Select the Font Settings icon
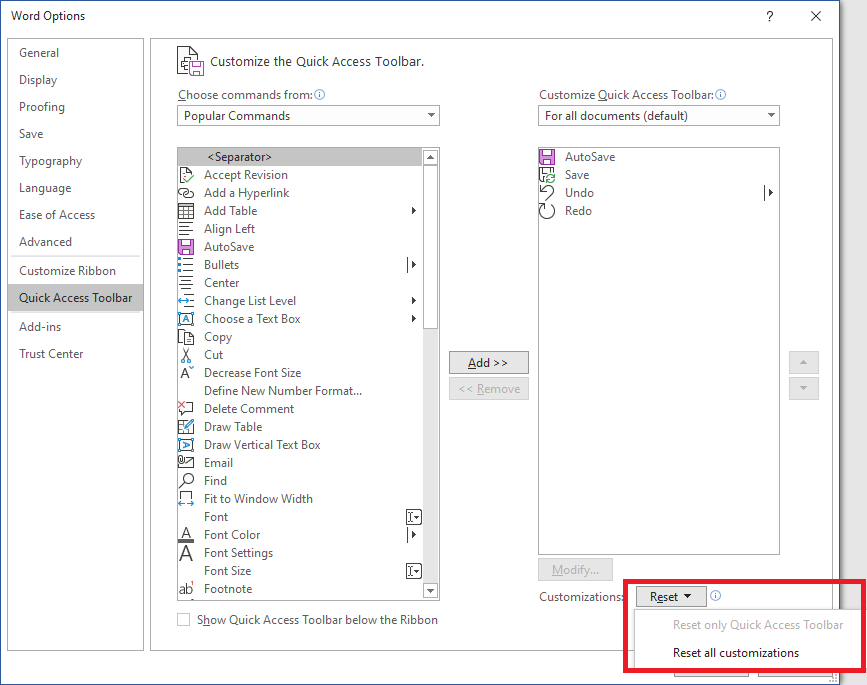 pyautogui.click(x=186, y=553)
